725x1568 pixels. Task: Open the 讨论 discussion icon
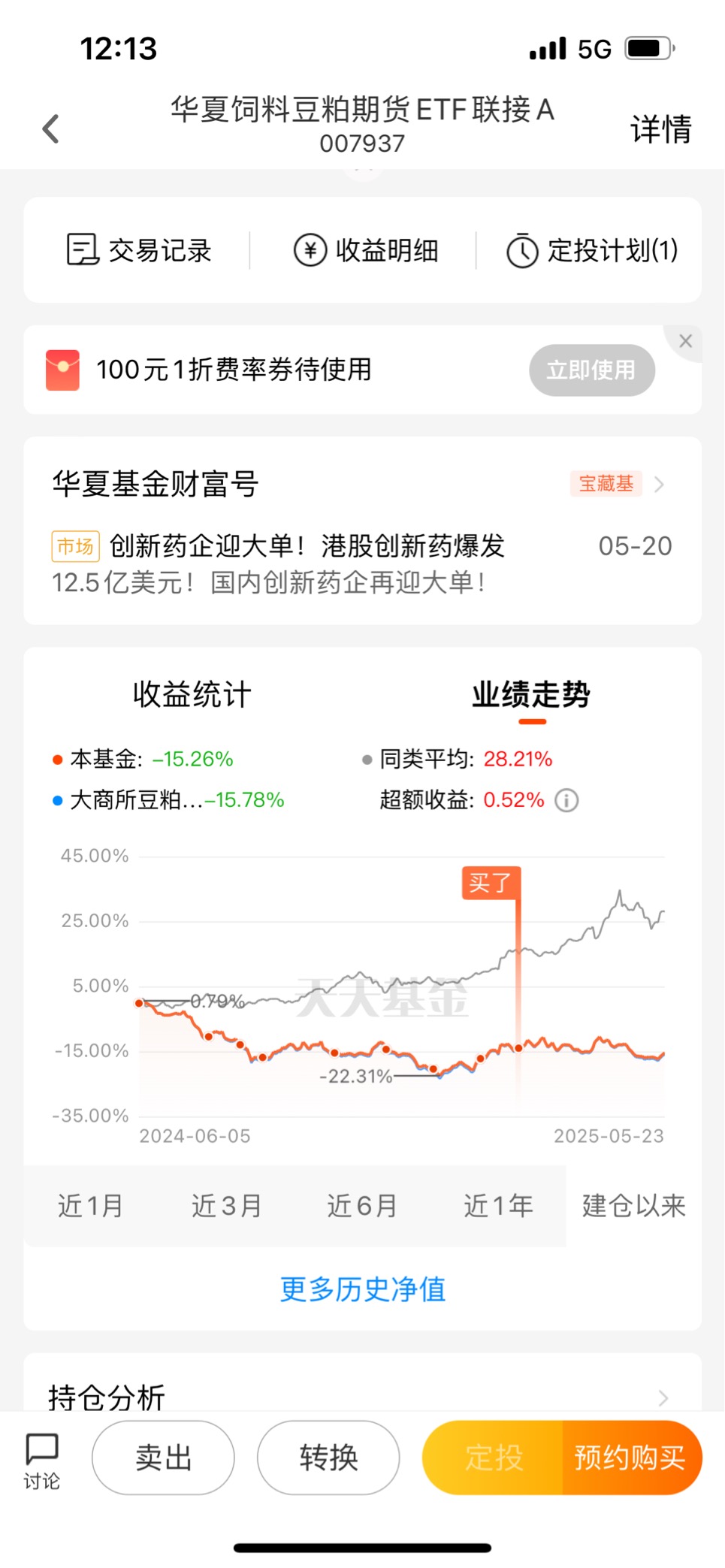click(41, 1460)
